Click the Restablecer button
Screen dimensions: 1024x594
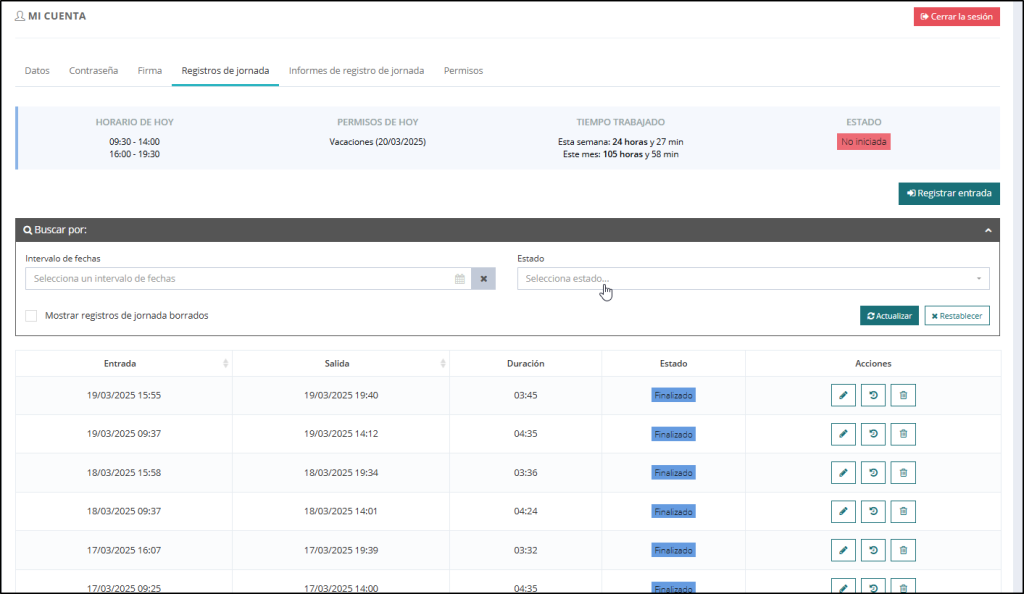[x=957, y=316]
